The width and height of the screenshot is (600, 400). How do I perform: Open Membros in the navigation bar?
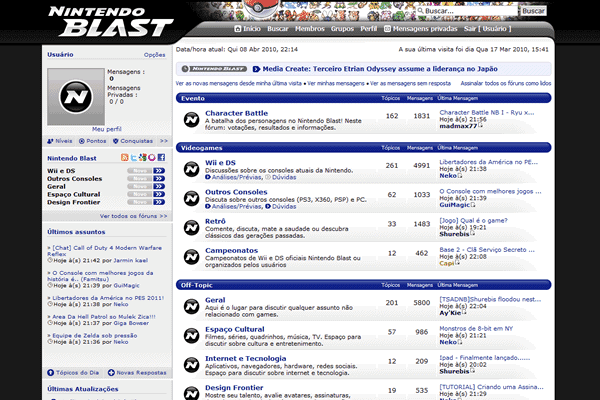(310, 29)
